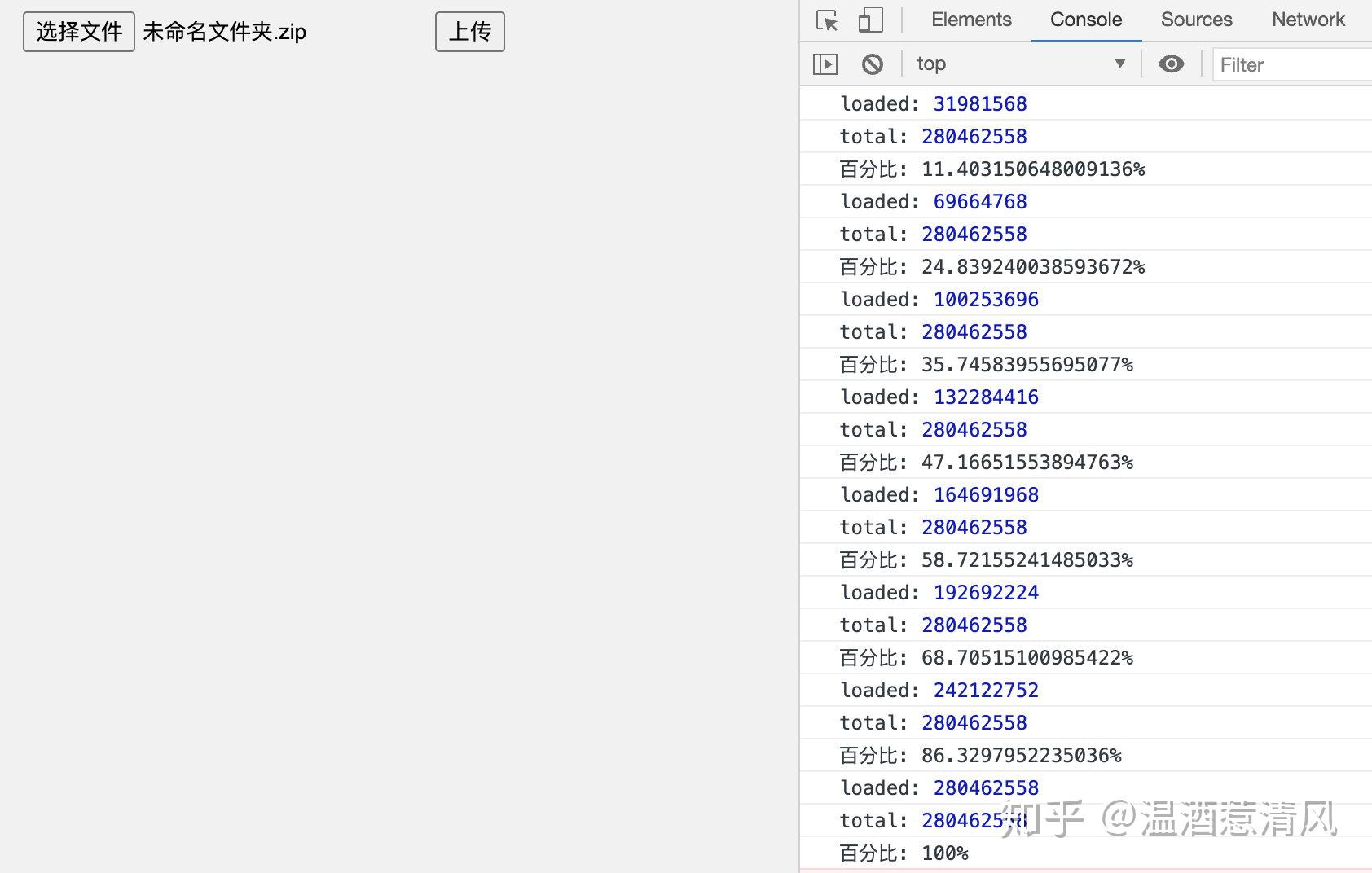Show the console sidebar panel
Screen dimensions: 1372x873
825,64
